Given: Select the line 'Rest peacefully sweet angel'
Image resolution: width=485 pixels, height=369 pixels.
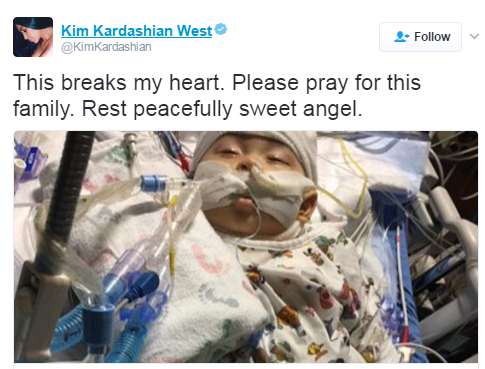Looking at the screenshot, I should coord(222,109).
